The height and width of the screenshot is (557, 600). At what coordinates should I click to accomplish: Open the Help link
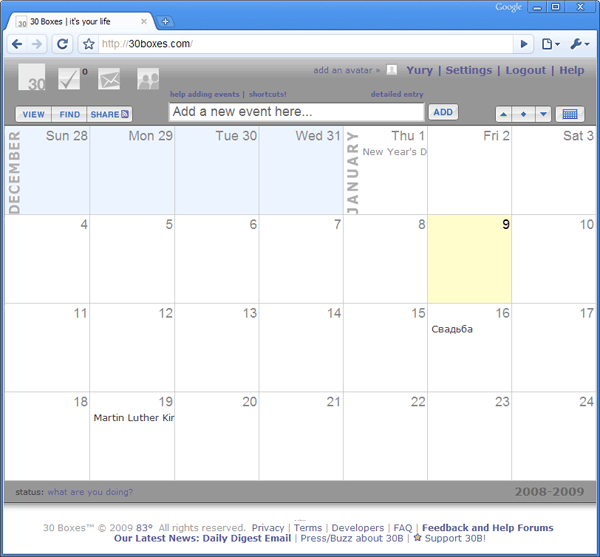[x=572, y=70]
